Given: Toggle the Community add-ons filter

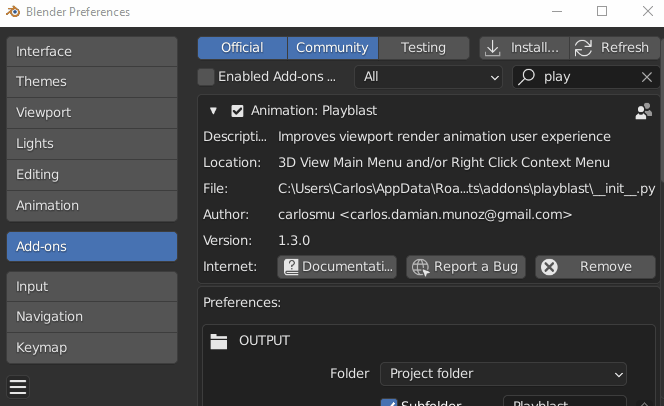Looking at the screenshot, I should [332, 47].
